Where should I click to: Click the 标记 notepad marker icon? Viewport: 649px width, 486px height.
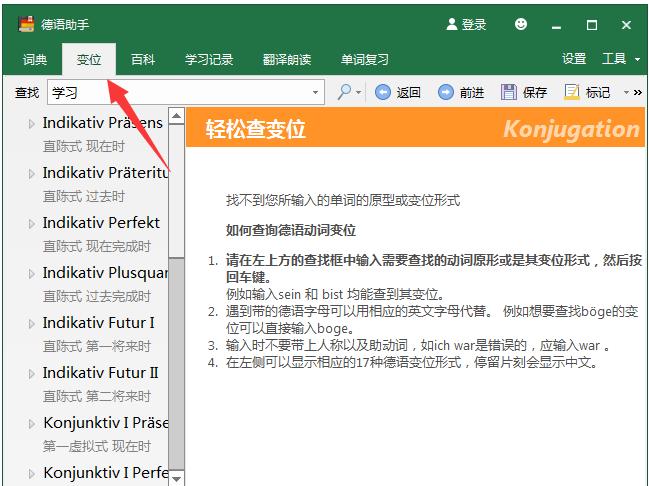[x=572, y=92]
